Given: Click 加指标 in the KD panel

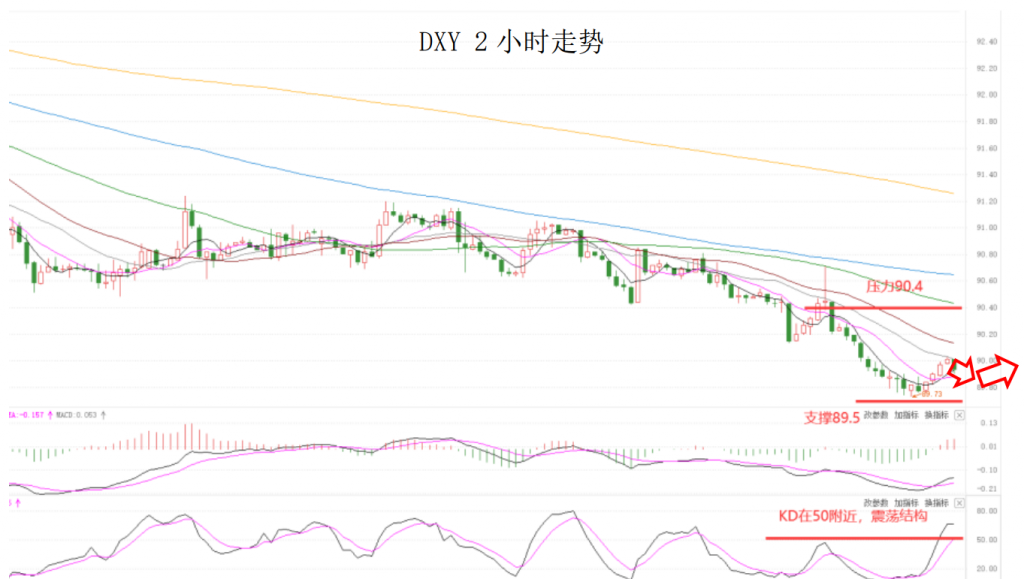Looking at the screenshot, I should coord(906,503).
